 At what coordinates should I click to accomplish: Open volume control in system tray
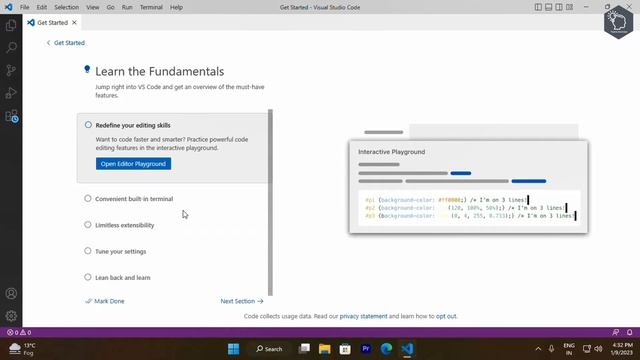(598, 349)
